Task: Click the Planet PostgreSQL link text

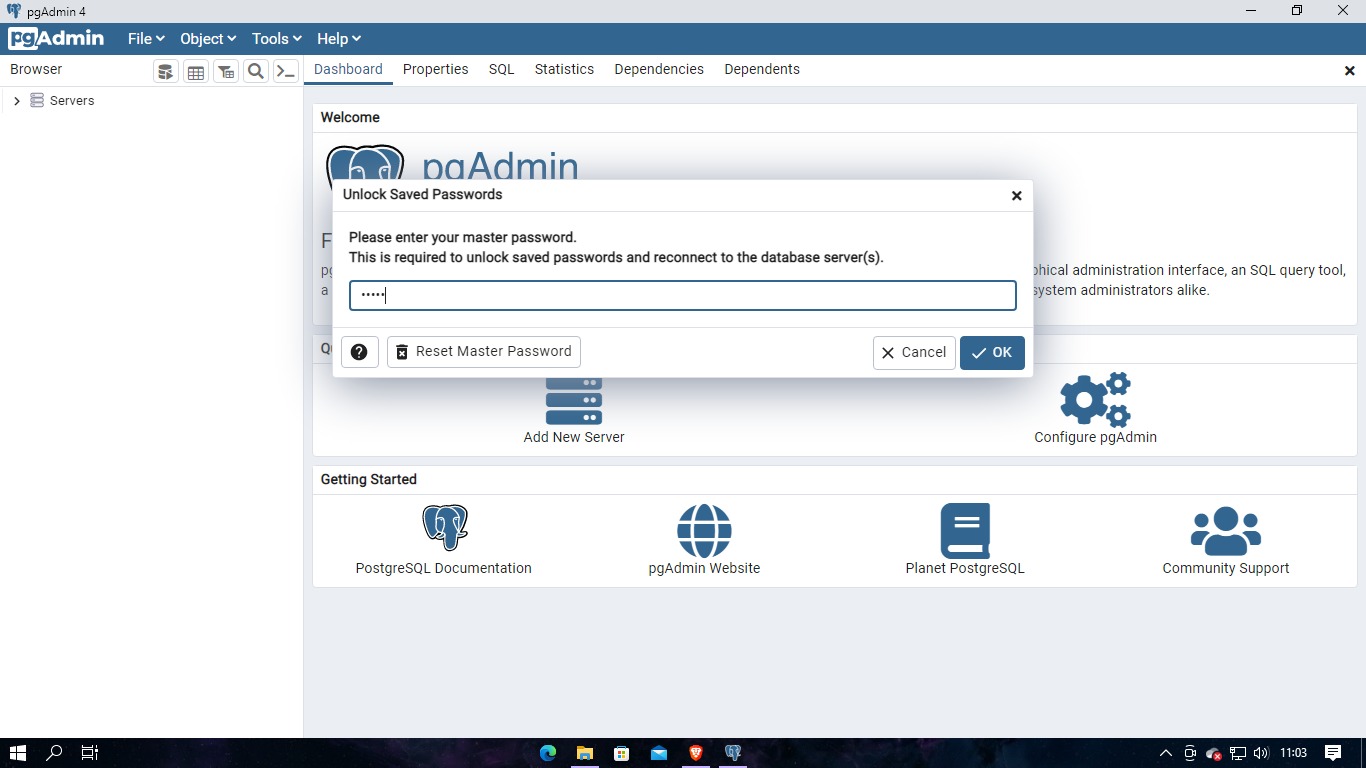Action: pos(965,568)
